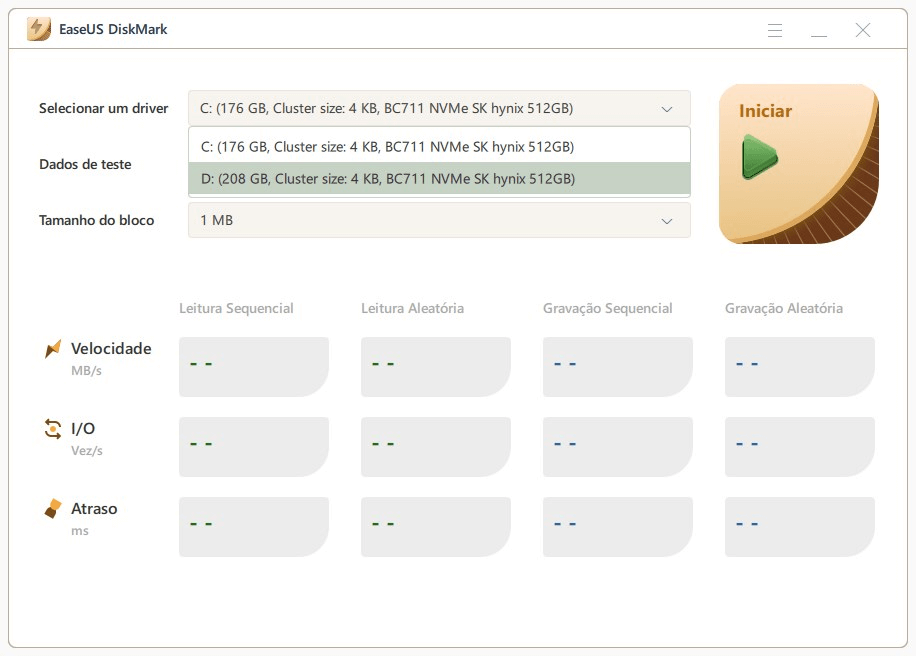The height and width of the screenshot is (656, 916).
Task: Expand block size list with chevron arrow
Action: tap(667, 221)
